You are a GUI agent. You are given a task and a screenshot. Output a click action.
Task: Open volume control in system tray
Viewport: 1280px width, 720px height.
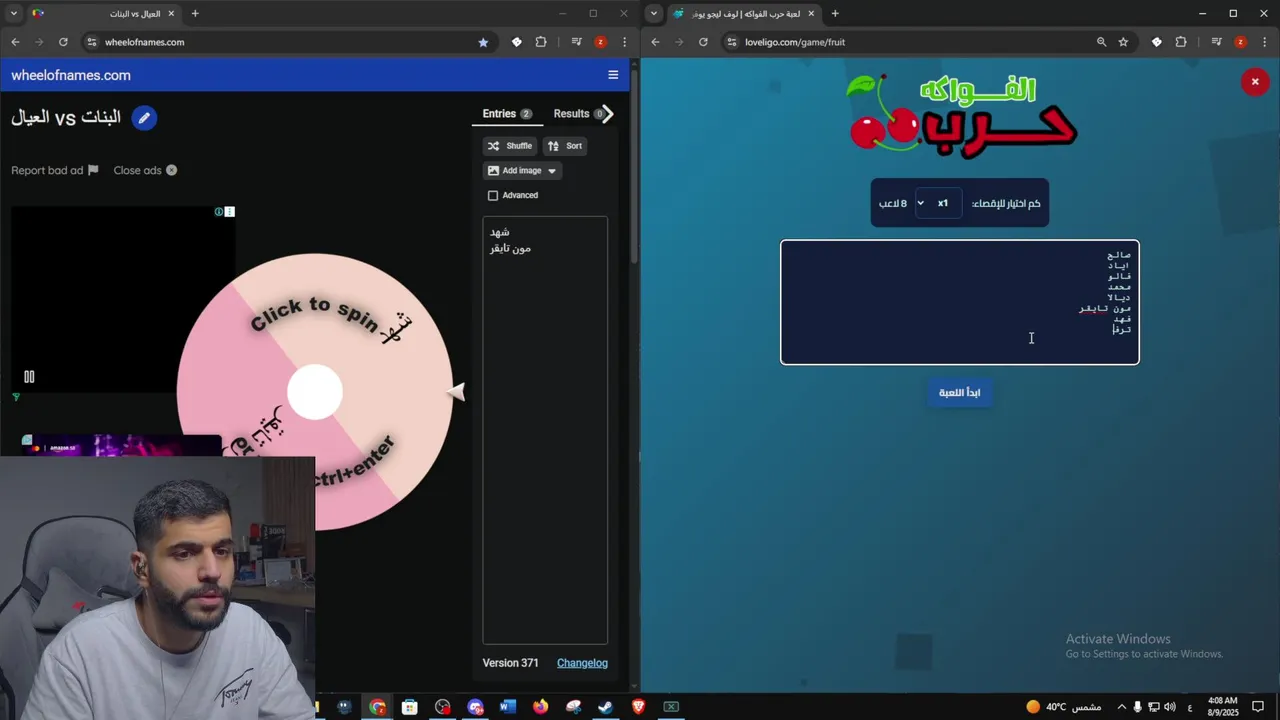tap(1170, 707)
